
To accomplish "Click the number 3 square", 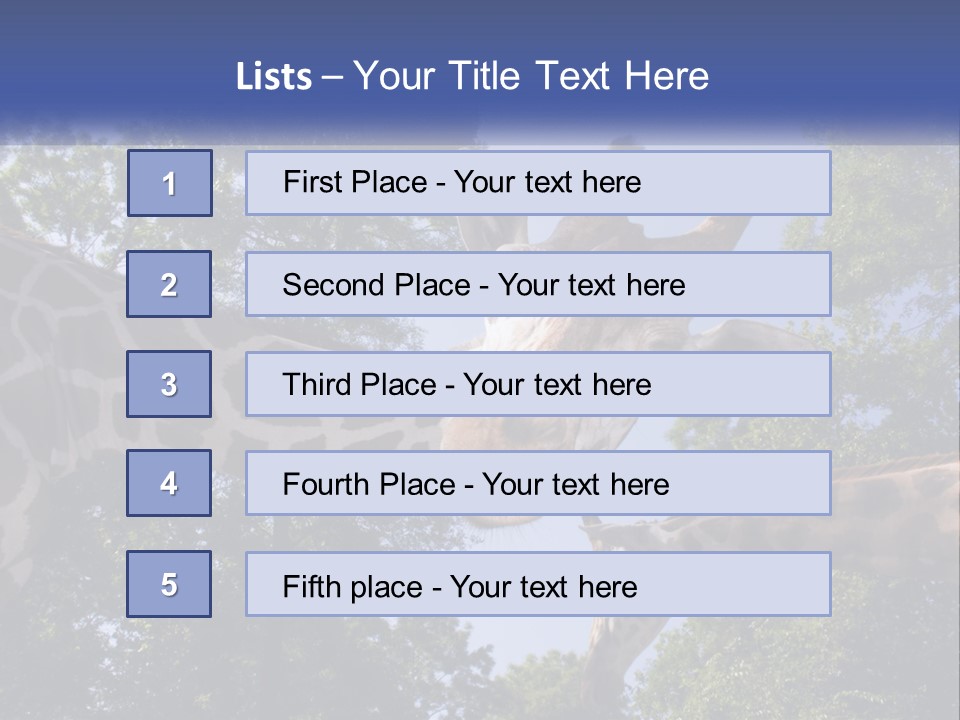I will (169, 384).
